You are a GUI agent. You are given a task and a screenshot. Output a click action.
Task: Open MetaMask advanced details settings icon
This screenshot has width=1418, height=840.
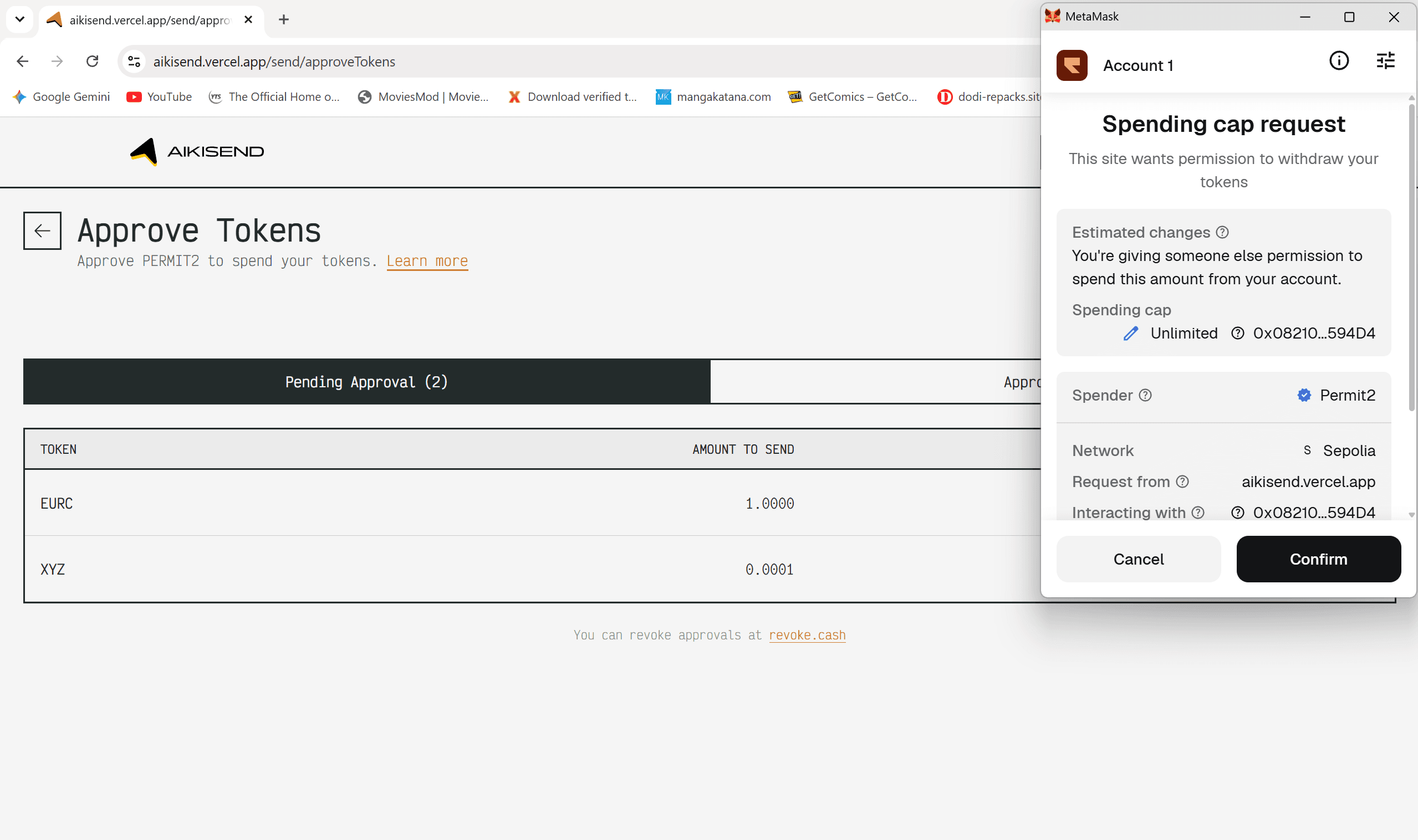click(1386, 60)
